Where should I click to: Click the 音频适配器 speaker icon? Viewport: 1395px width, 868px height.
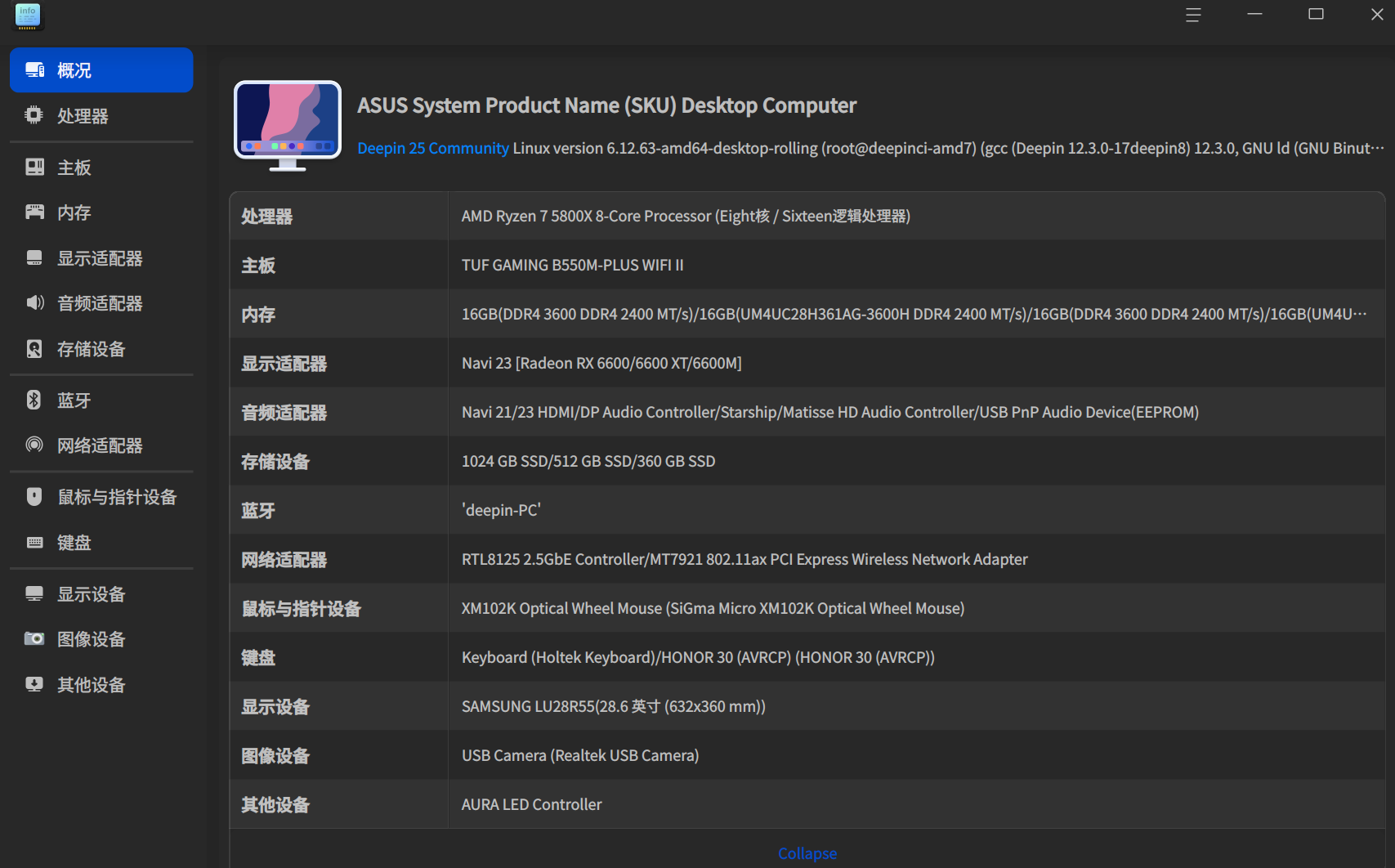tap(34, 303)
